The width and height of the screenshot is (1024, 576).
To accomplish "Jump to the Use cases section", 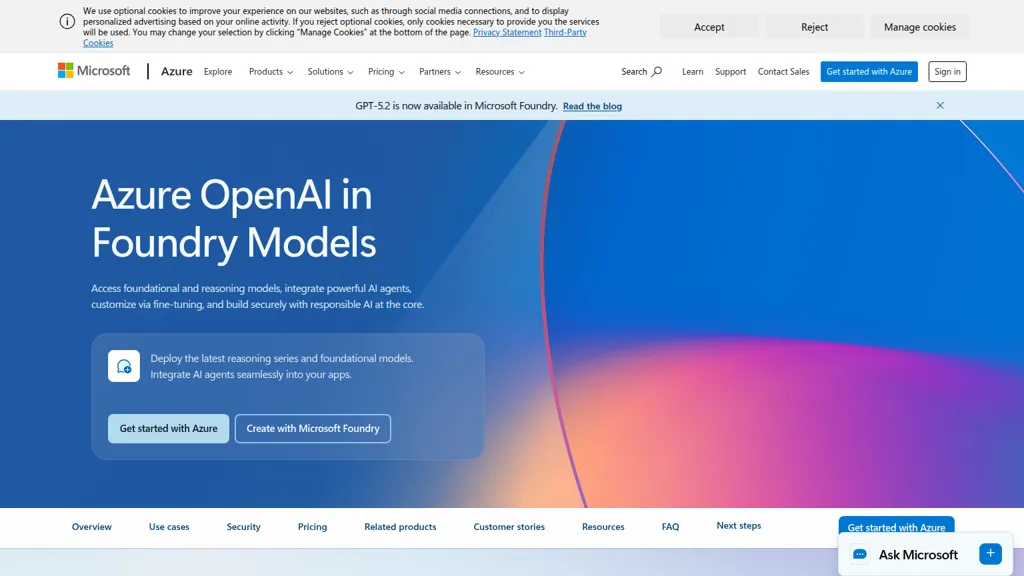I will pyautogui.click(x=168, y=526).
